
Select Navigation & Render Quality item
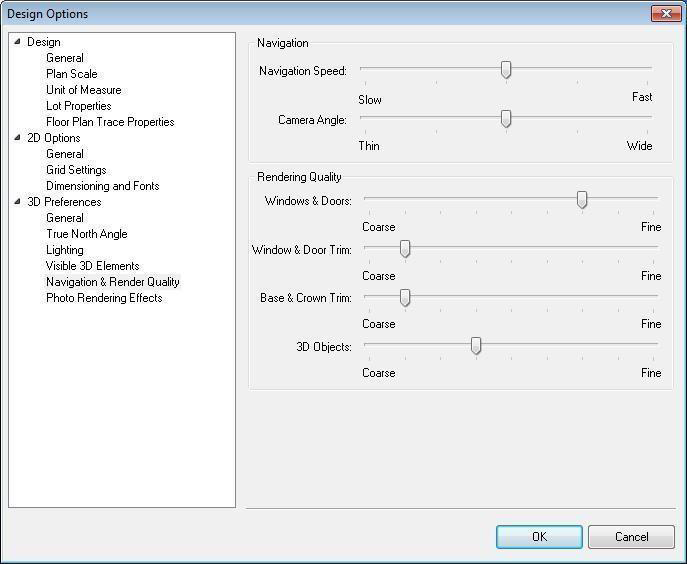[113, 282]
